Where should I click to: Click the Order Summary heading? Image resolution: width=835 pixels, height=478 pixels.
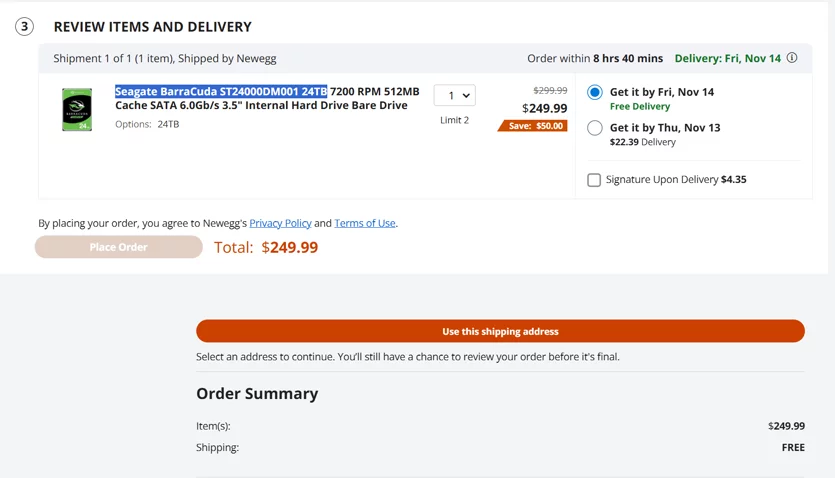click(x=257, y=393)
